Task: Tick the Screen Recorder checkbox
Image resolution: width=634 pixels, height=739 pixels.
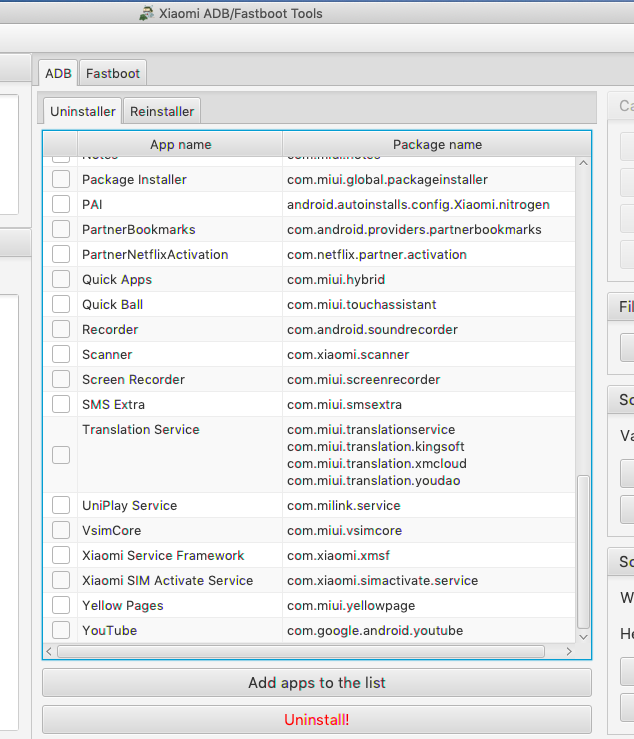Action: (61, 379)
